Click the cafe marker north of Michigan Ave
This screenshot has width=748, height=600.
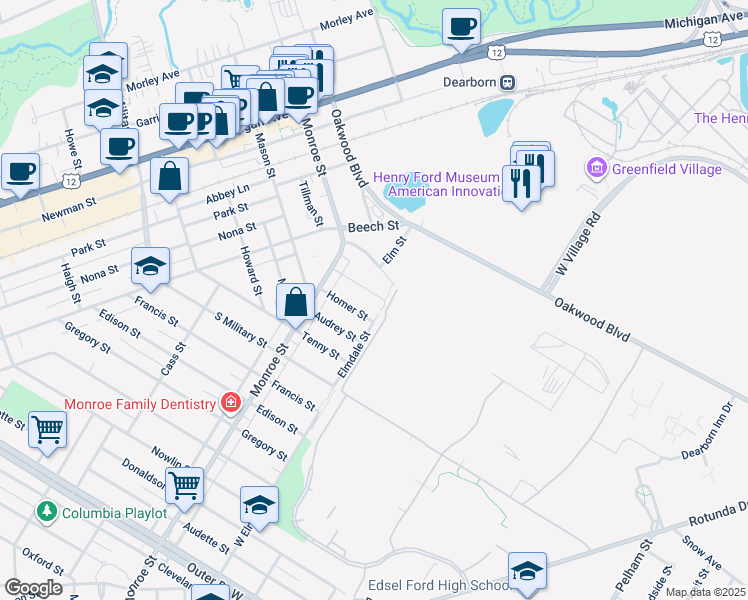click(461, 29)
